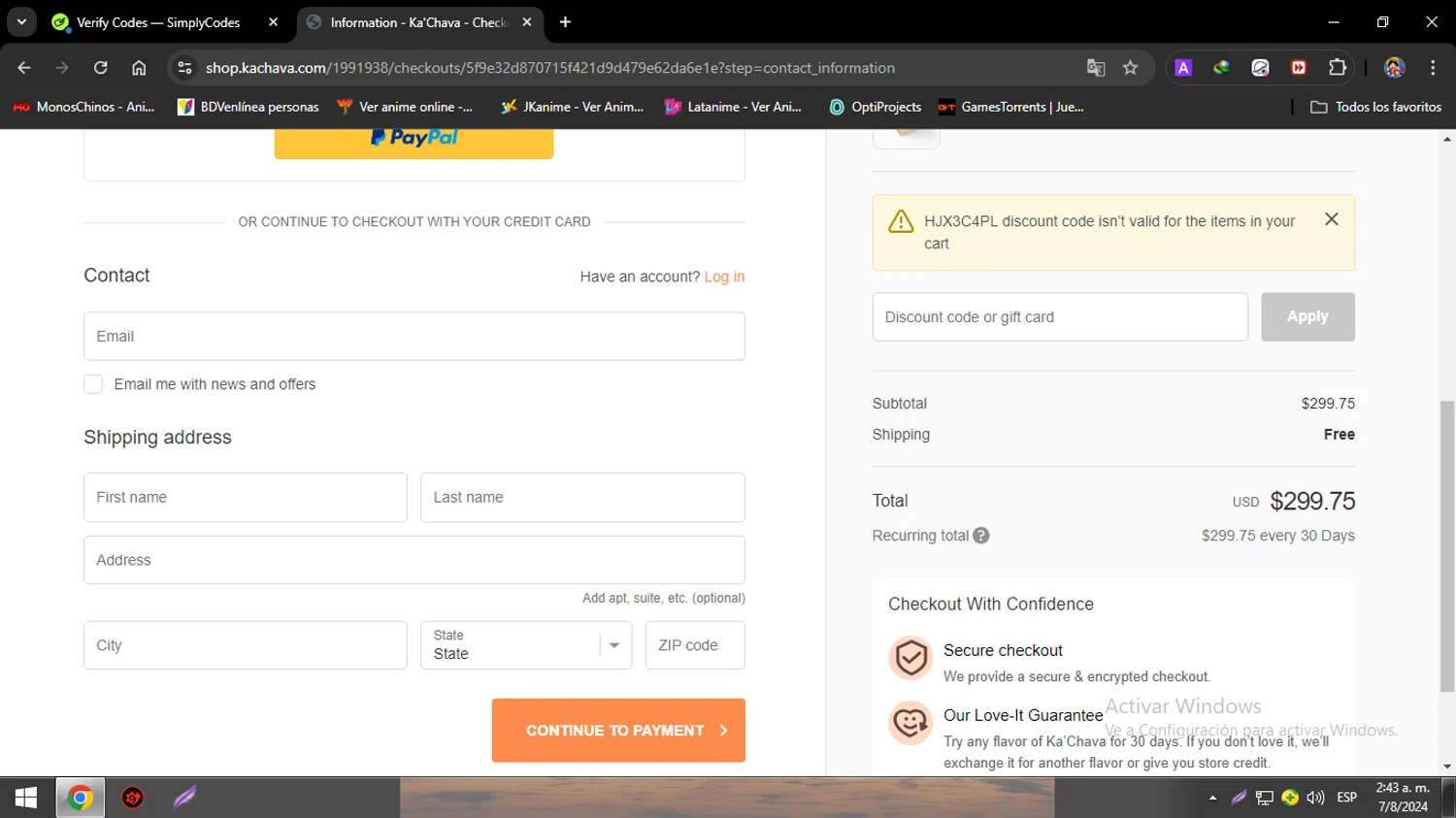The width and height of the screenshot is (1456, 818).
Task: Open the red hexagon app in taskbar
Action: (x=133, y=798)
